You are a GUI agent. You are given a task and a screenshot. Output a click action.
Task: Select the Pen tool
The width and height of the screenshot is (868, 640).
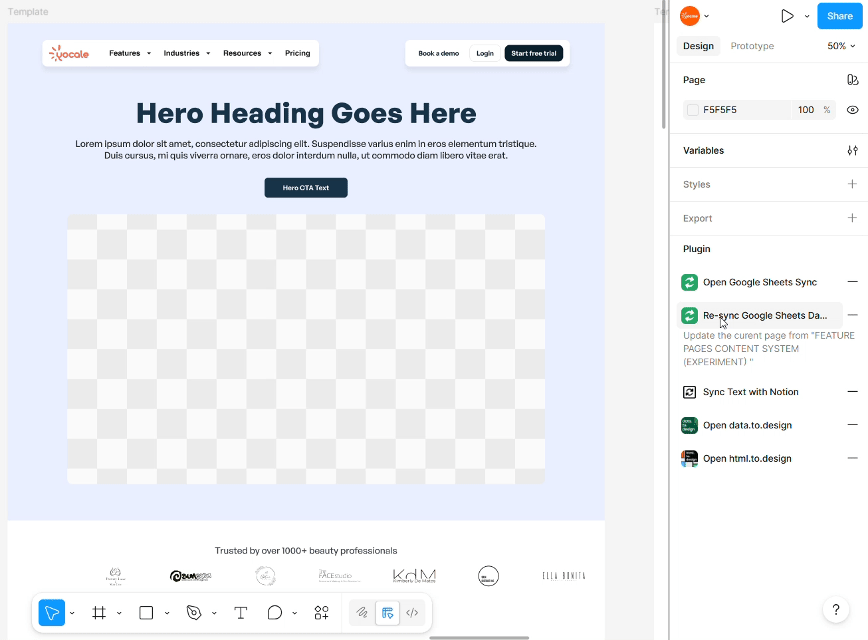(194, 613)
